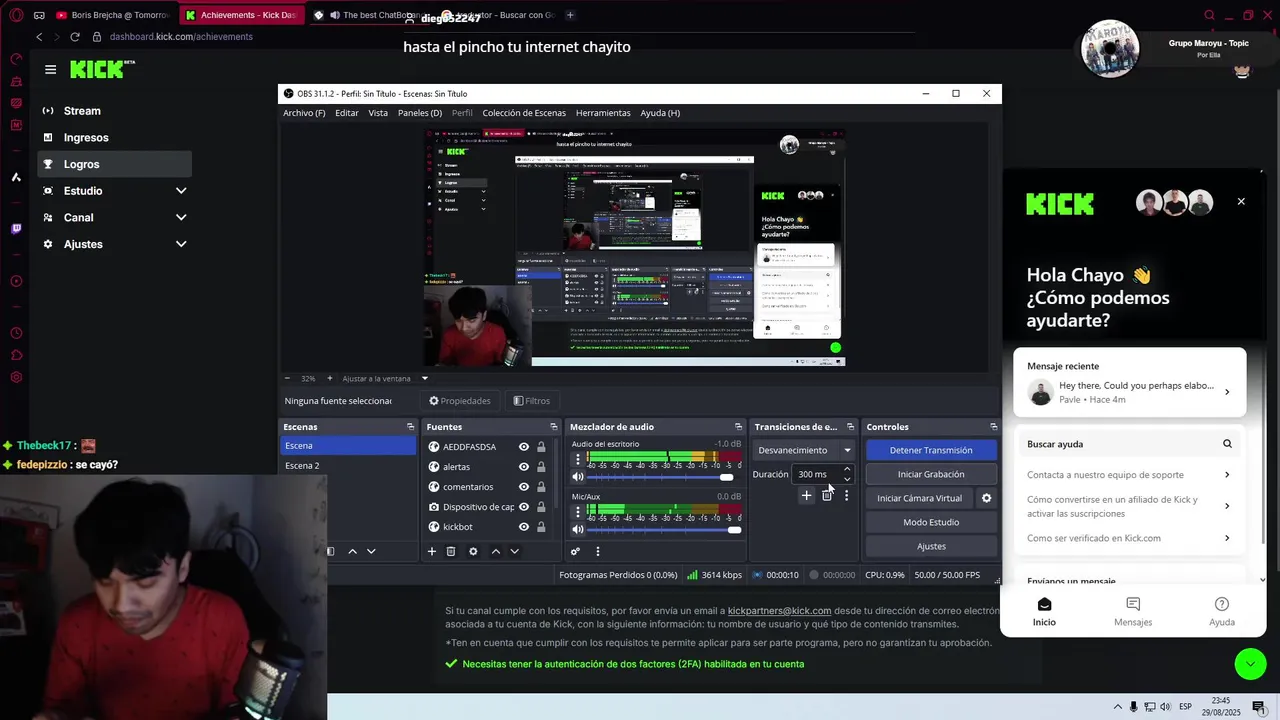Increase transition duration with up arrow
The height and width of the screenshot is (720, 1280).
[x=847, y=469]
